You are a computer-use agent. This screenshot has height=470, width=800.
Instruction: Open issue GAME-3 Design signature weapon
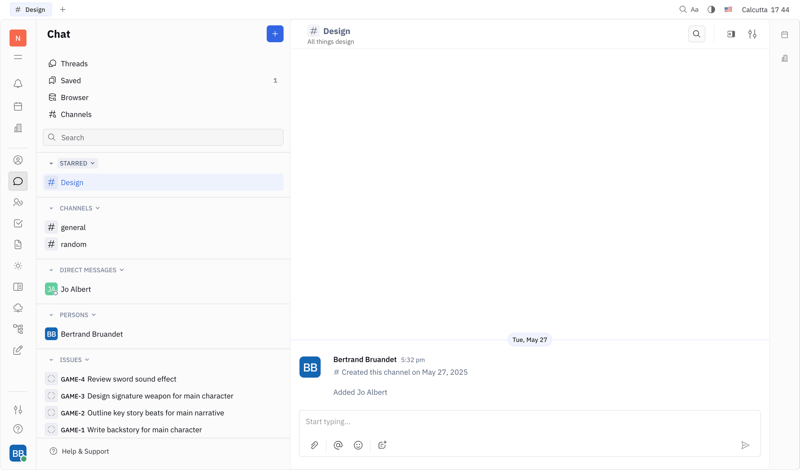[163, 395]
